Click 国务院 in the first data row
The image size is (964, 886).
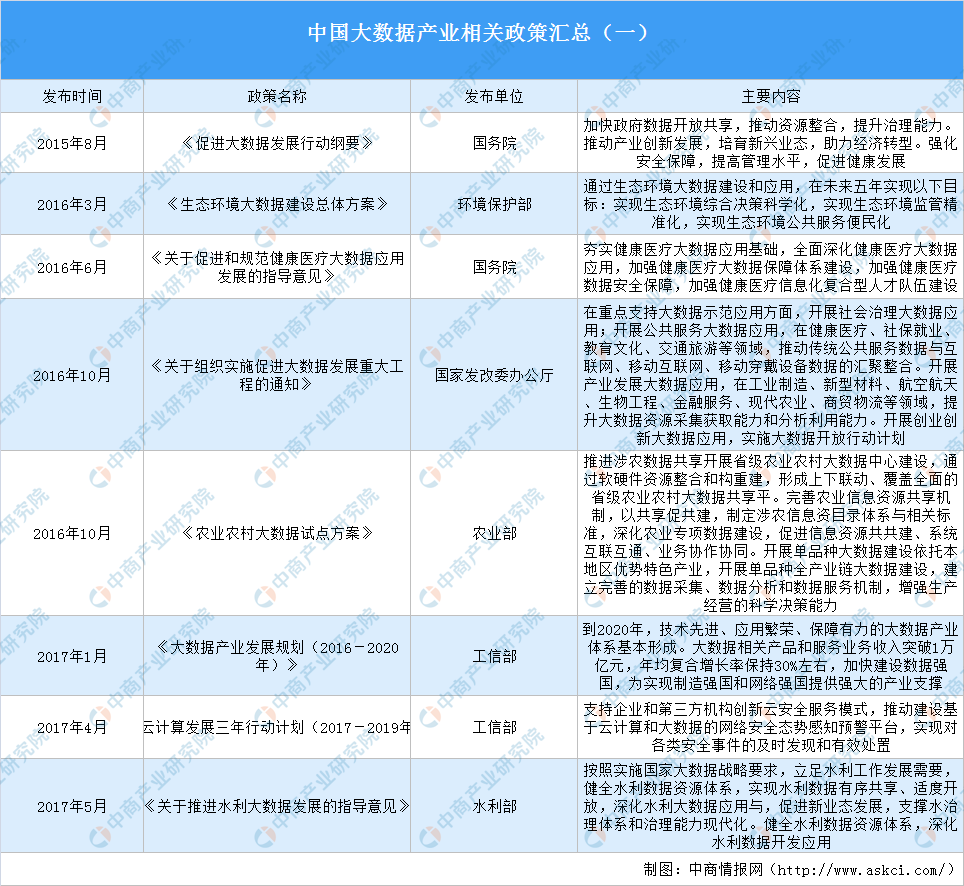(x=495, y=140)
